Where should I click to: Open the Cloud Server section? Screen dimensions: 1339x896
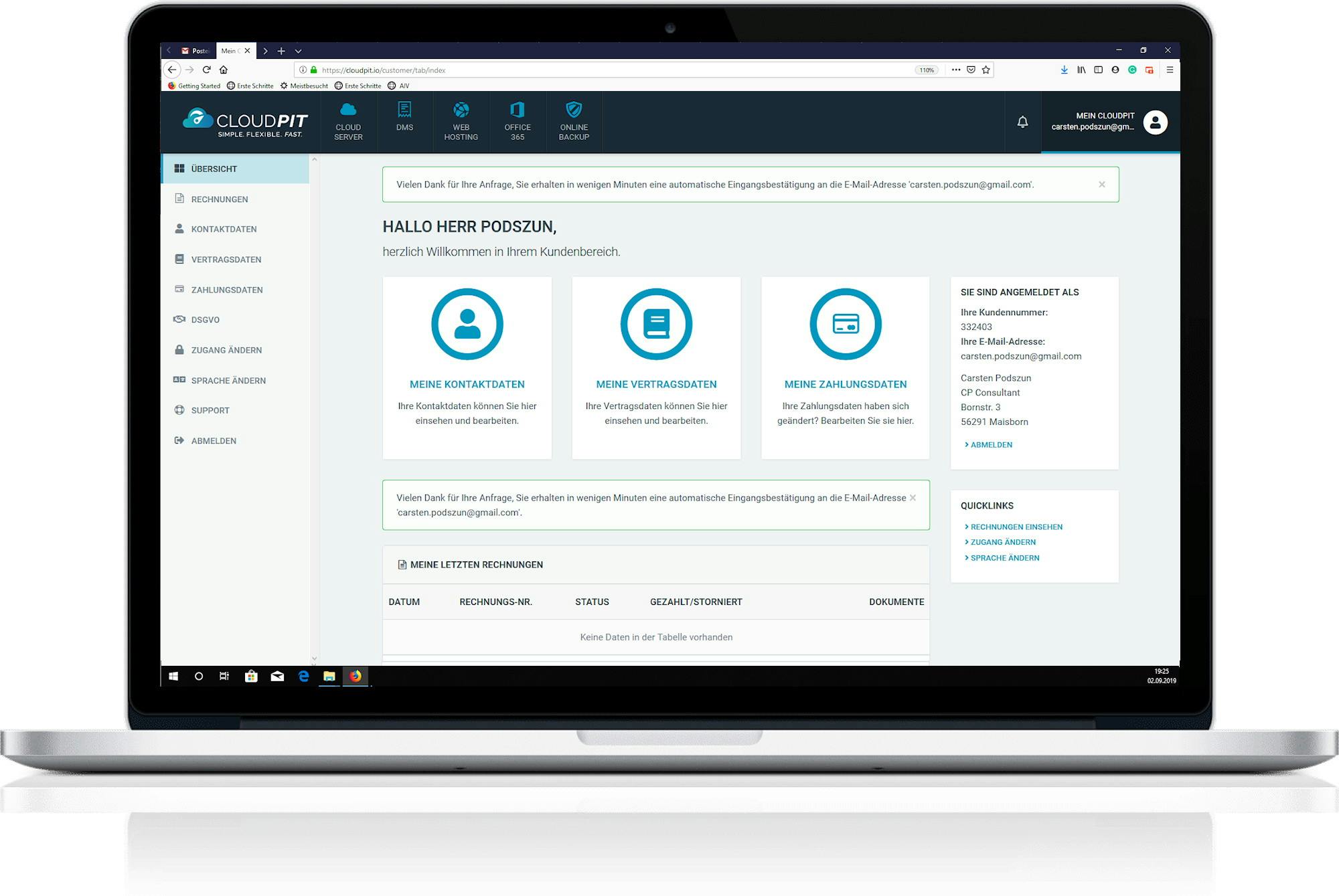click(x=348, y=121)
